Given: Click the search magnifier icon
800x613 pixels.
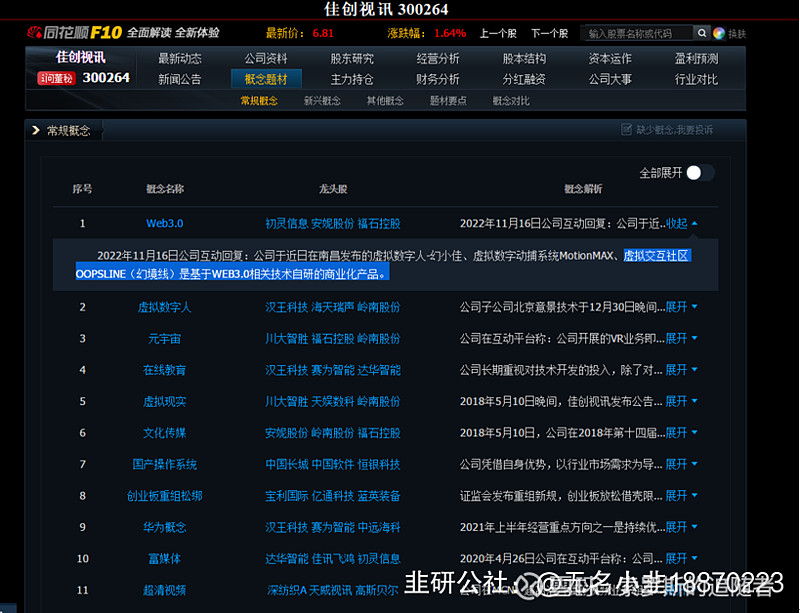Looking at the screenshot, I should tap(703, 33).
